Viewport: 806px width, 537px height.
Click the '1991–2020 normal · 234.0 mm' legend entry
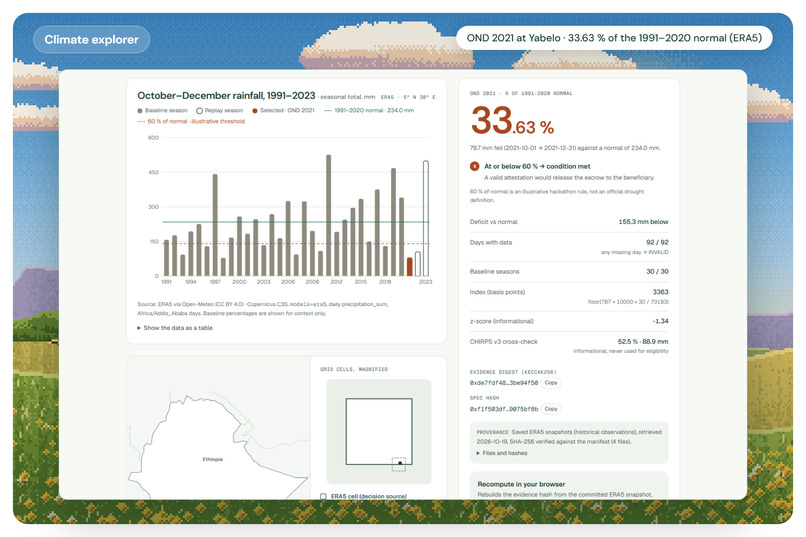pyautogui.click(x=369, y=110)
